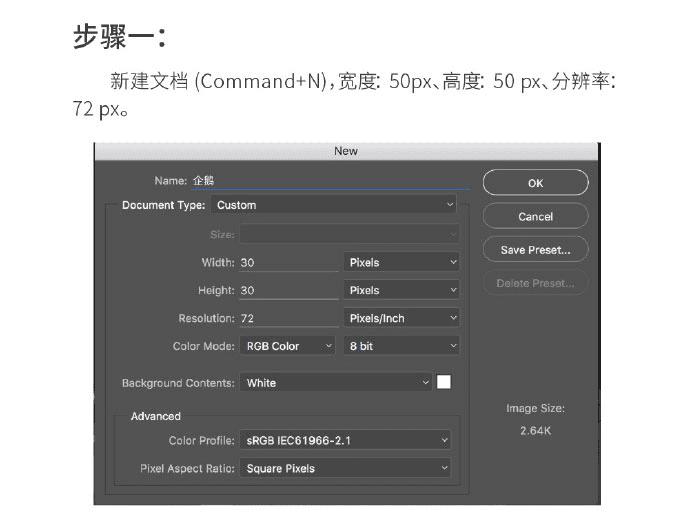Viewport: 690px width, 520px height.
Task: Click the Pixel Aspect Ratio label
Action: click(x=187, y=468)
